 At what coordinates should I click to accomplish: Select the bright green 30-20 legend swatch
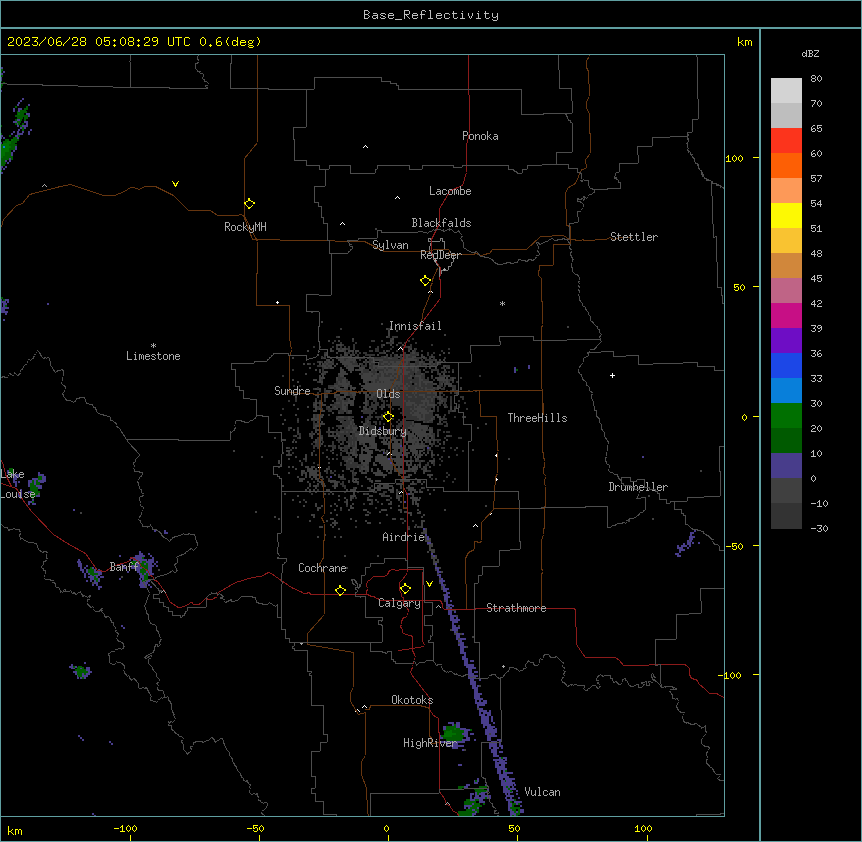[x=786, y=416]
